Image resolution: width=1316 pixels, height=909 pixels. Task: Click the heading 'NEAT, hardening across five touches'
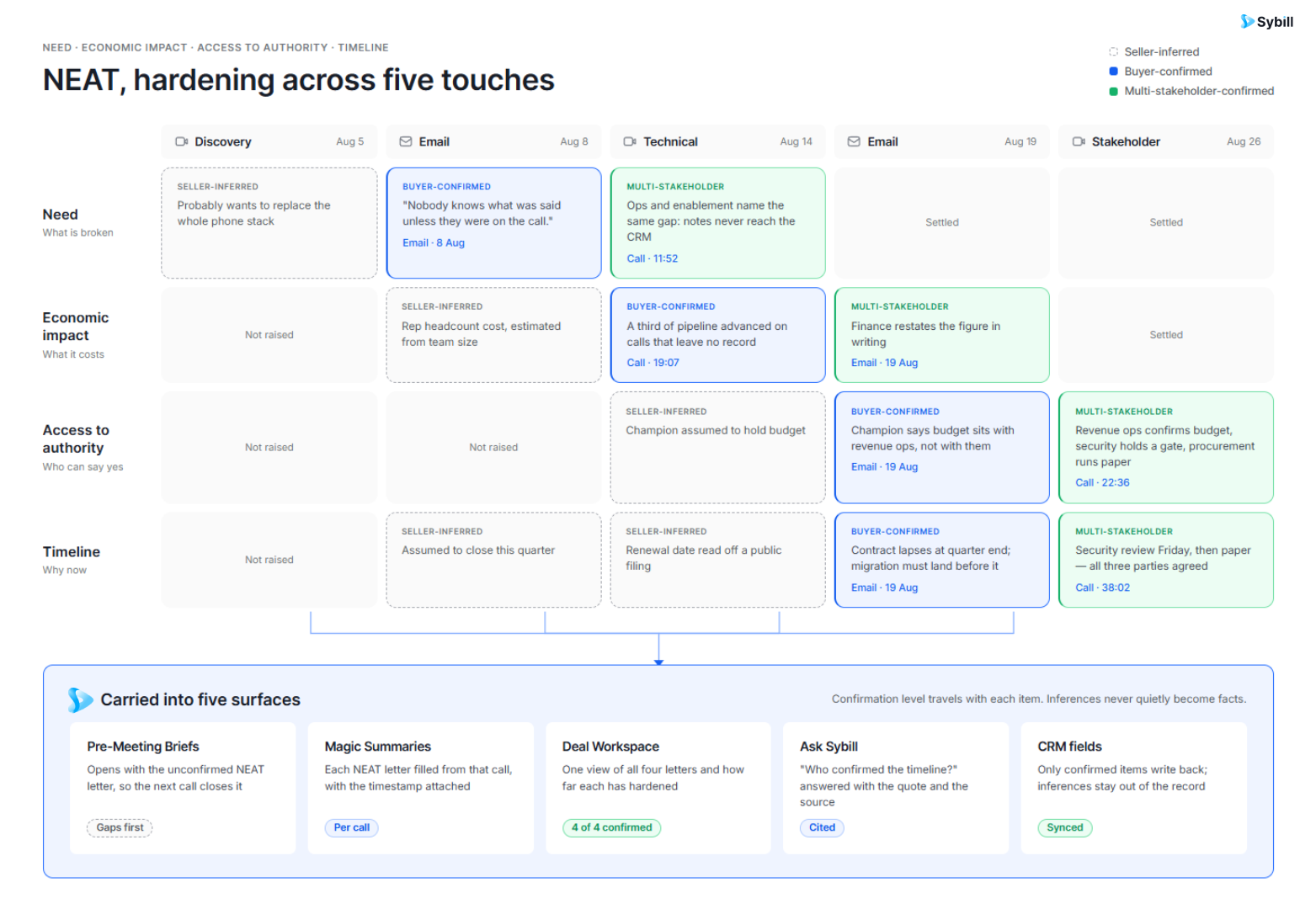tap(299, 80)
